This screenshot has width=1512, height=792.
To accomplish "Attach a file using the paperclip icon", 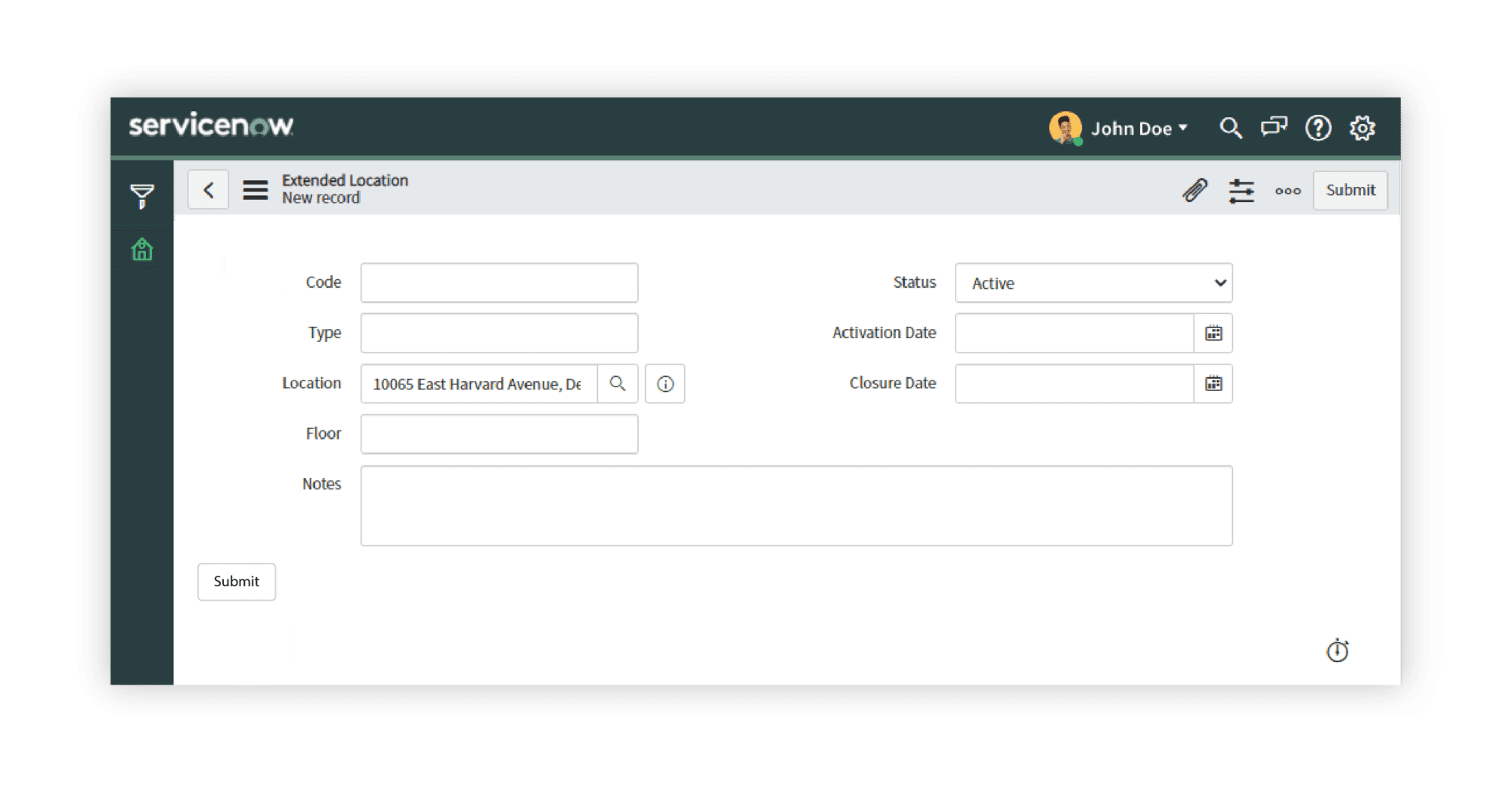I will (x=1194, y=191).
